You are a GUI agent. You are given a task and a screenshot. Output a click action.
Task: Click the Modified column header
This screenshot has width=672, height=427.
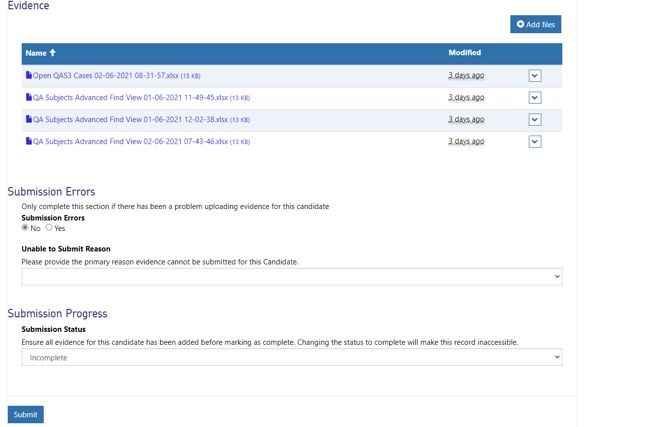coord(465,53)
